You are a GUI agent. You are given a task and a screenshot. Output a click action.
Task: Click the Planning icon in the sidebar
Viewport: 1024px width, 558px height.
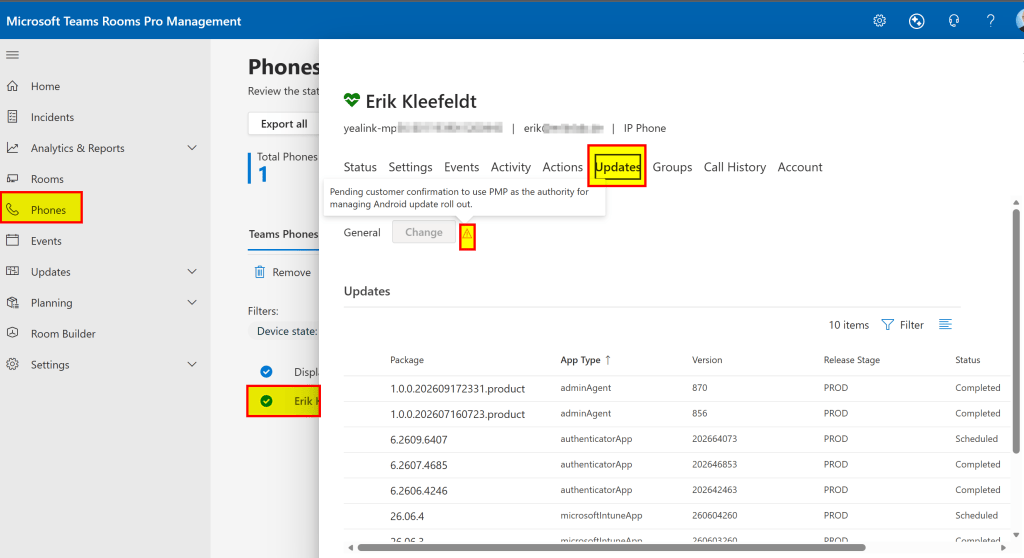pyautogui.click(x=12, y=302)
